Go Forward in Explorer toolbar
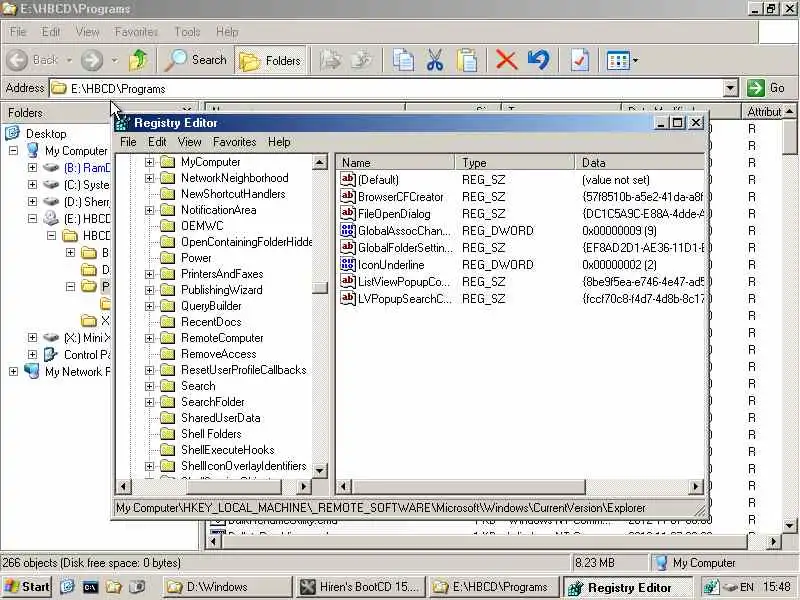This screenshot has width=800, height=600. pos(92,60)
